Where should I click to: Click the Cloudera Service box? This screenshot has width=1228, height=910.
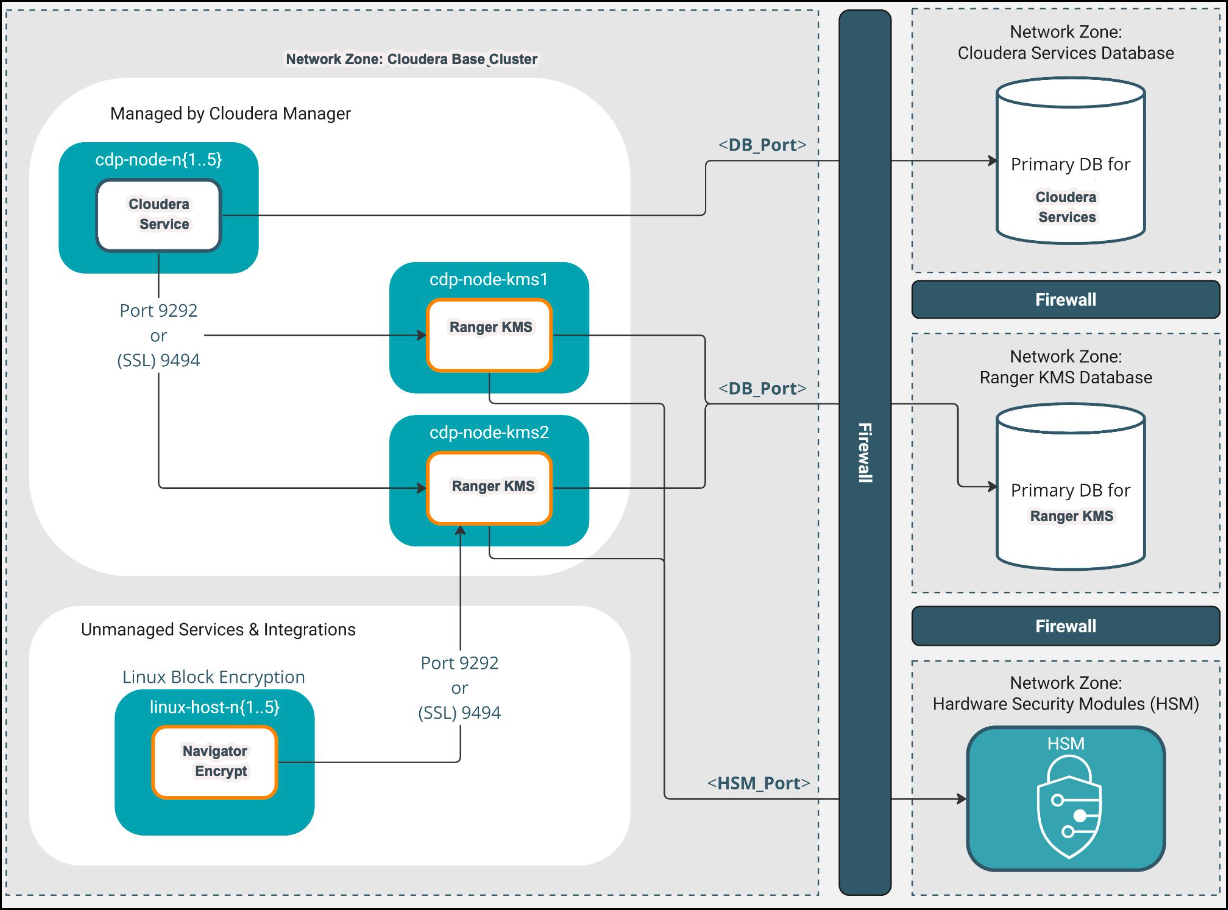click(x=158, y=215)
